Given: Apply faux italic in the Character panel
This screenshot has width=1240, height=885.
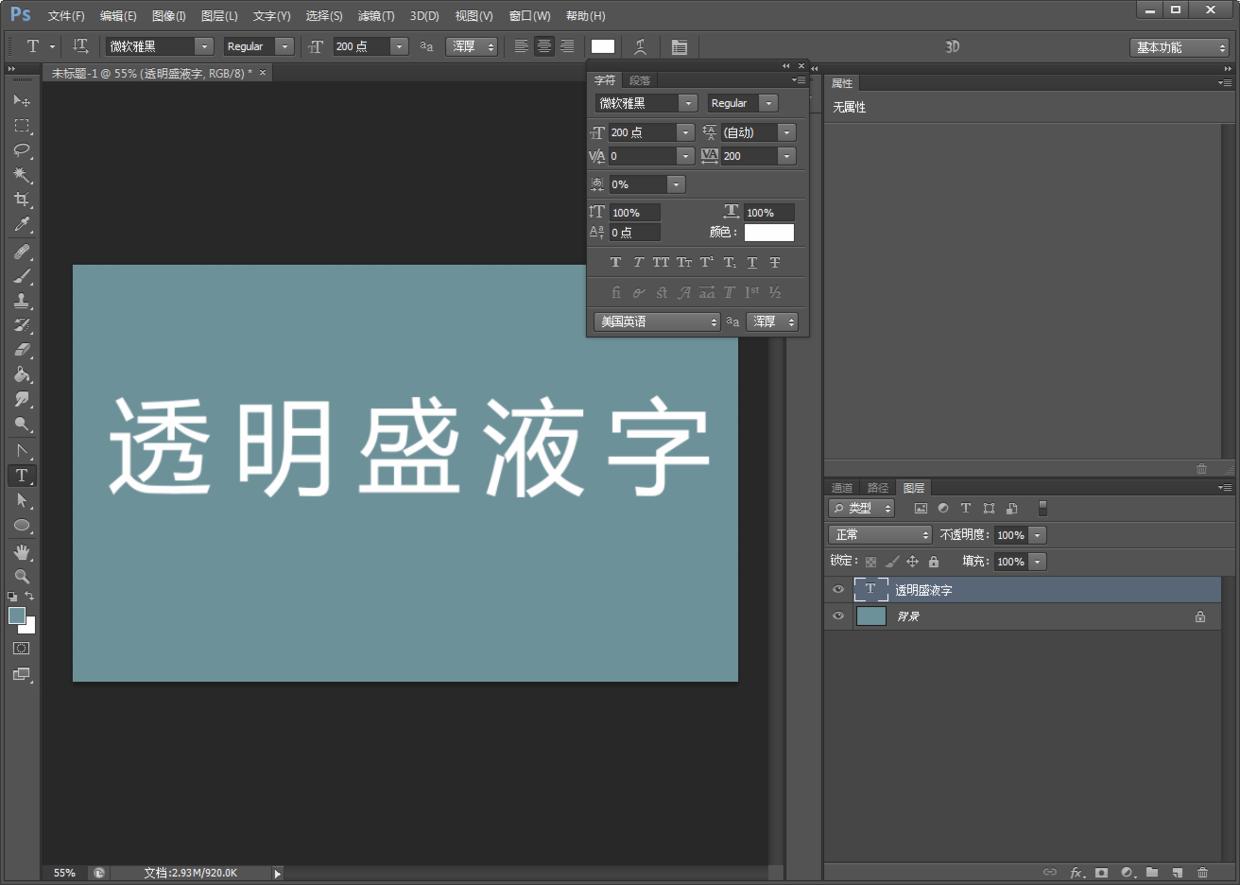Looking at the screenshot, I should (x=637, y=262).
